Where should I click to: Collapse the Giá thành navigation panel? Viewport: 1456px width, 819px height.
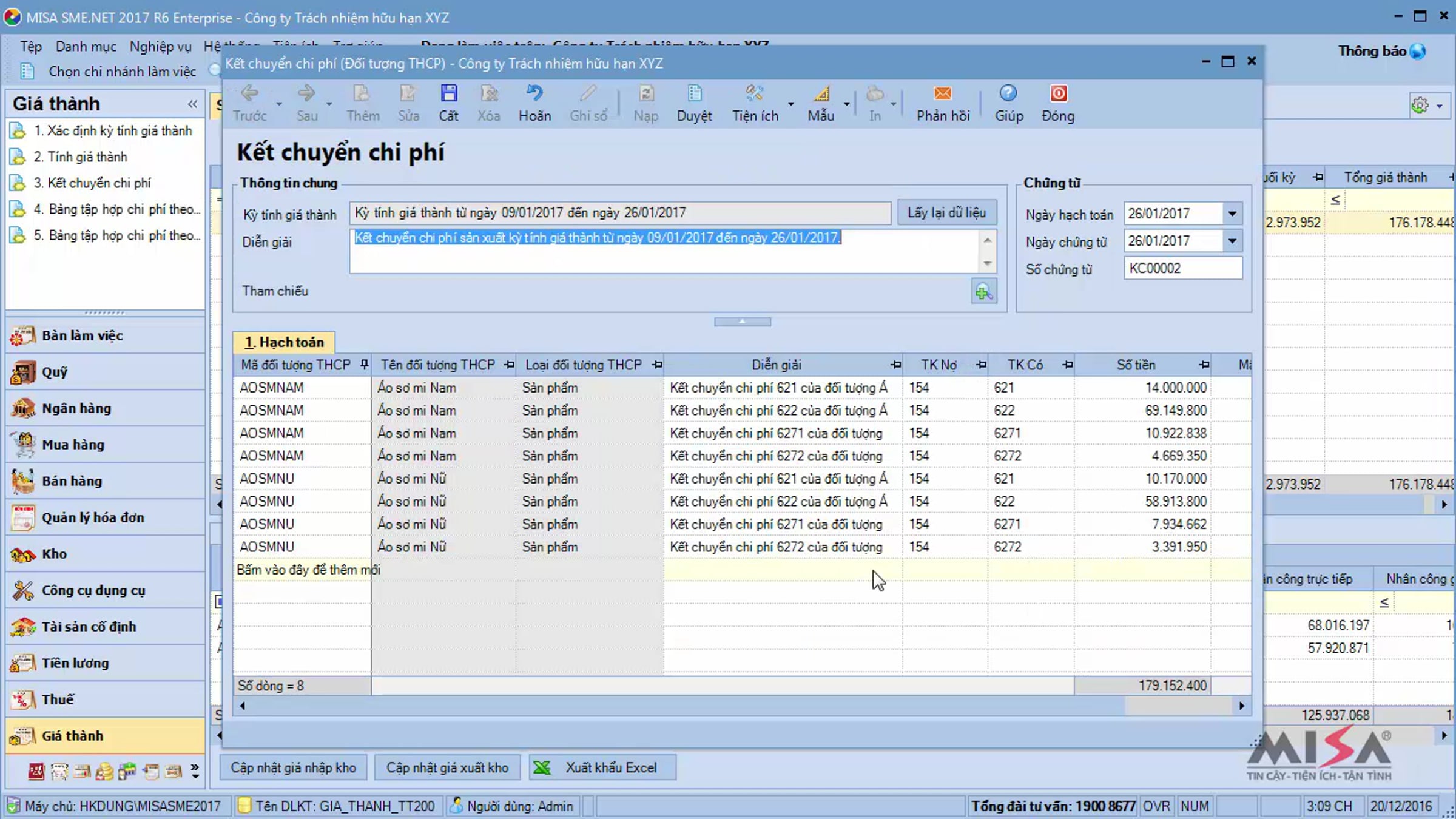pyautogui.click(x=192, y=104)
